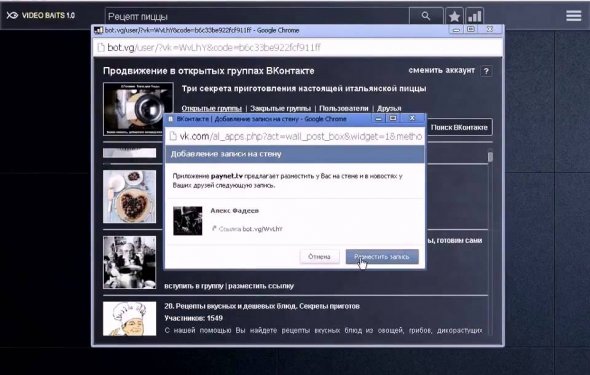590x375 pixels.
Task: Click the heading Продвижение в открытых группах ВКонтакте
Action: [x=209, y=71]
